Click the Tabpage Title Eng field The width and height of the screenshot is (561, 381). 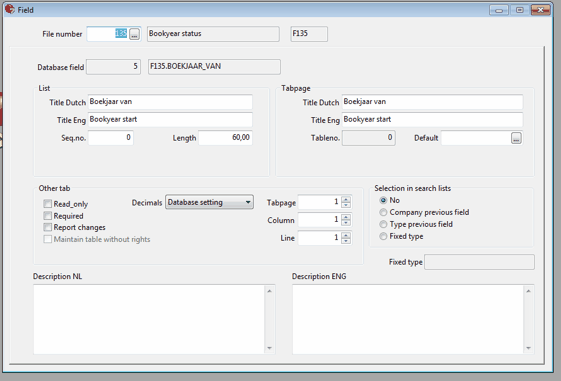pyautogui.click(x=432, y=120)
